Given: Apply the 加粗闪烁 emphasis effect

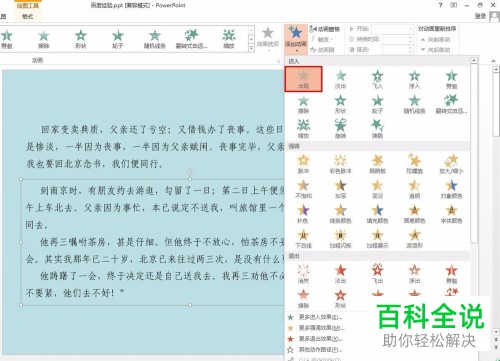Looking at the screenshot, I should point(340,238).
